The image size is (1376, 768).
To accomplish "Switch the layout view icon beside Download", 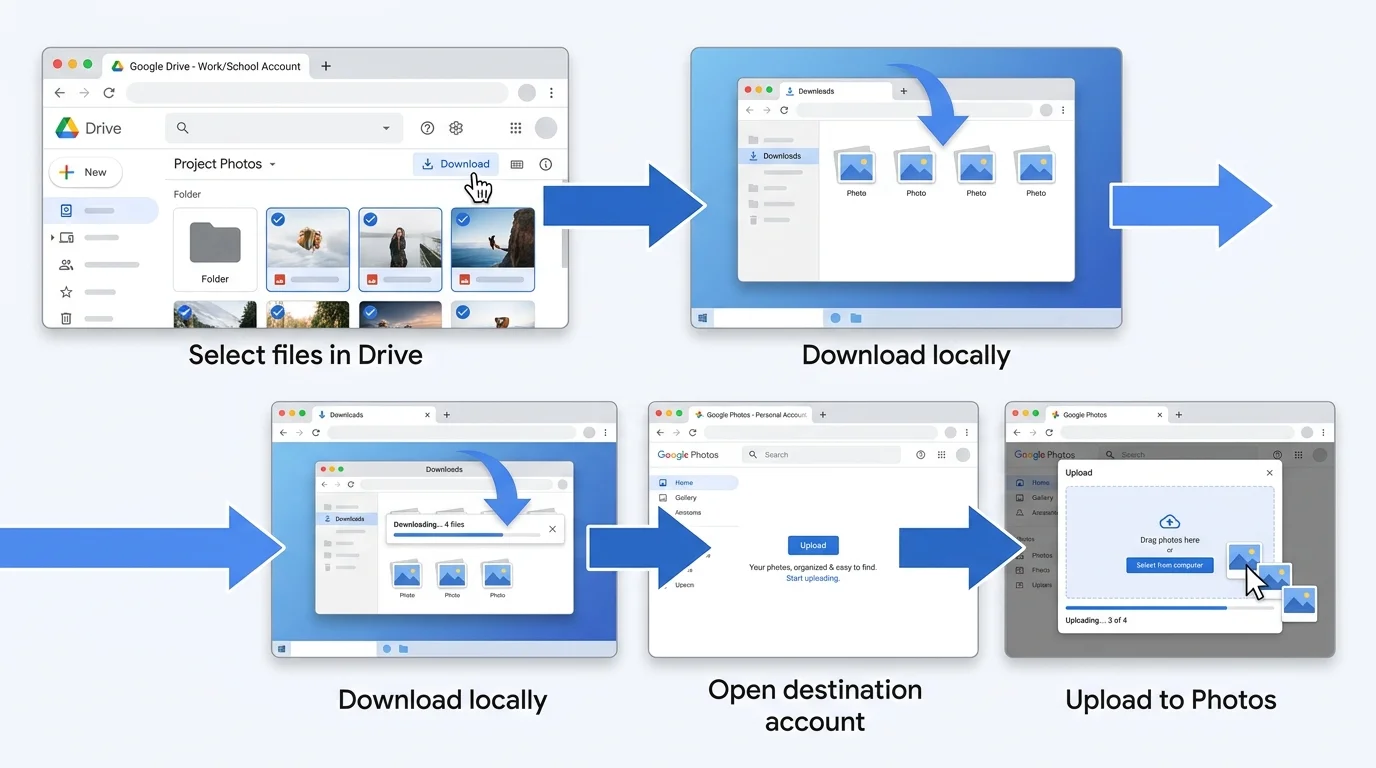I will 517,164.
